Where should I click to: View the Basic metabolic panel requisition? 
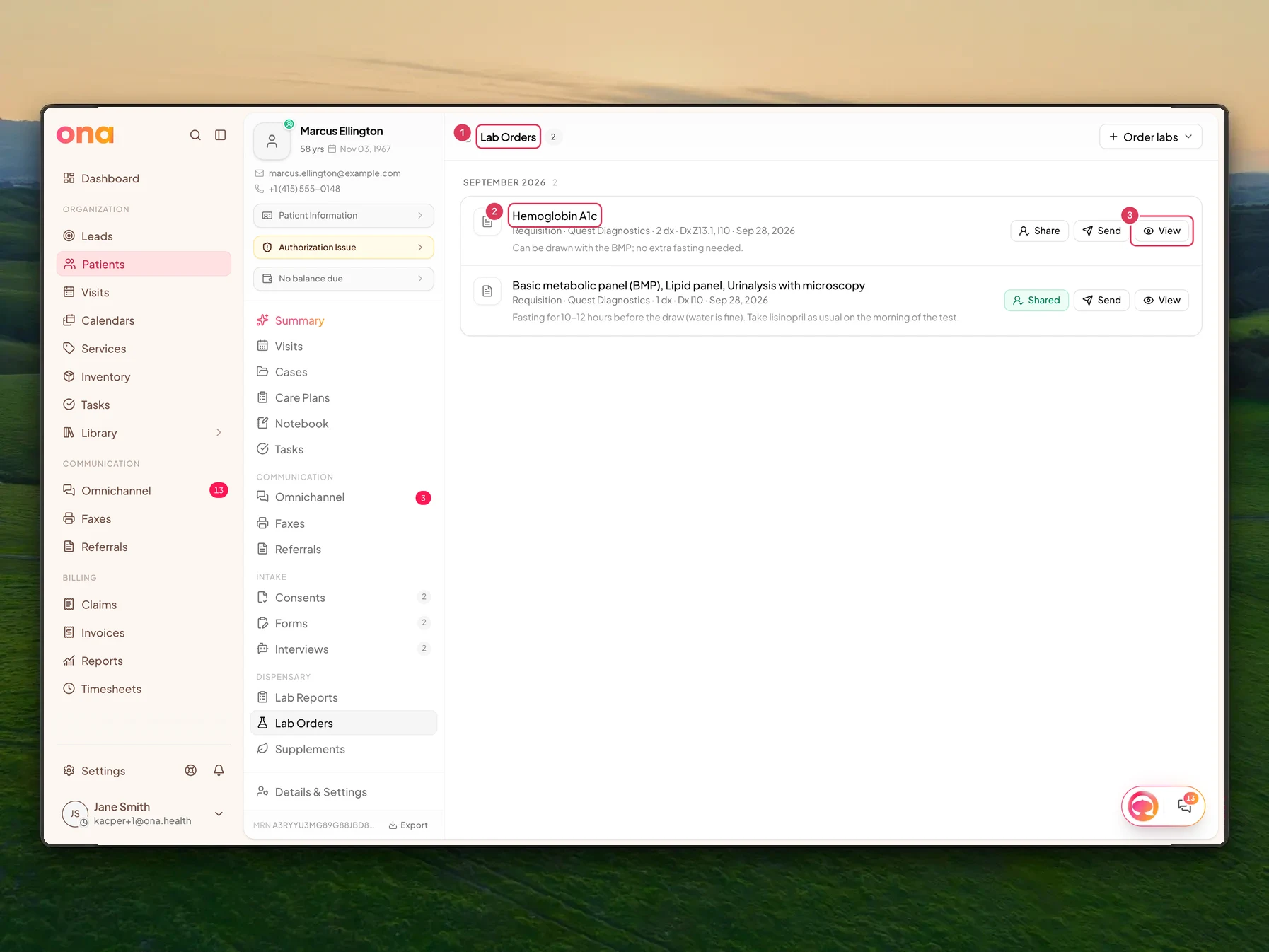tap(1161, 300)
